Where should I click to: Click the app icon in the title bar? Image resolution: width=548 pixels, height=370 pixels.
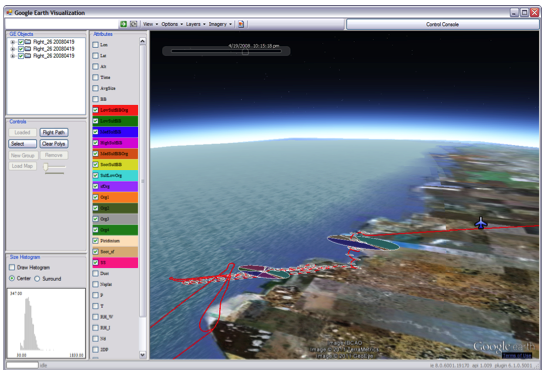[x=9, y=13]
